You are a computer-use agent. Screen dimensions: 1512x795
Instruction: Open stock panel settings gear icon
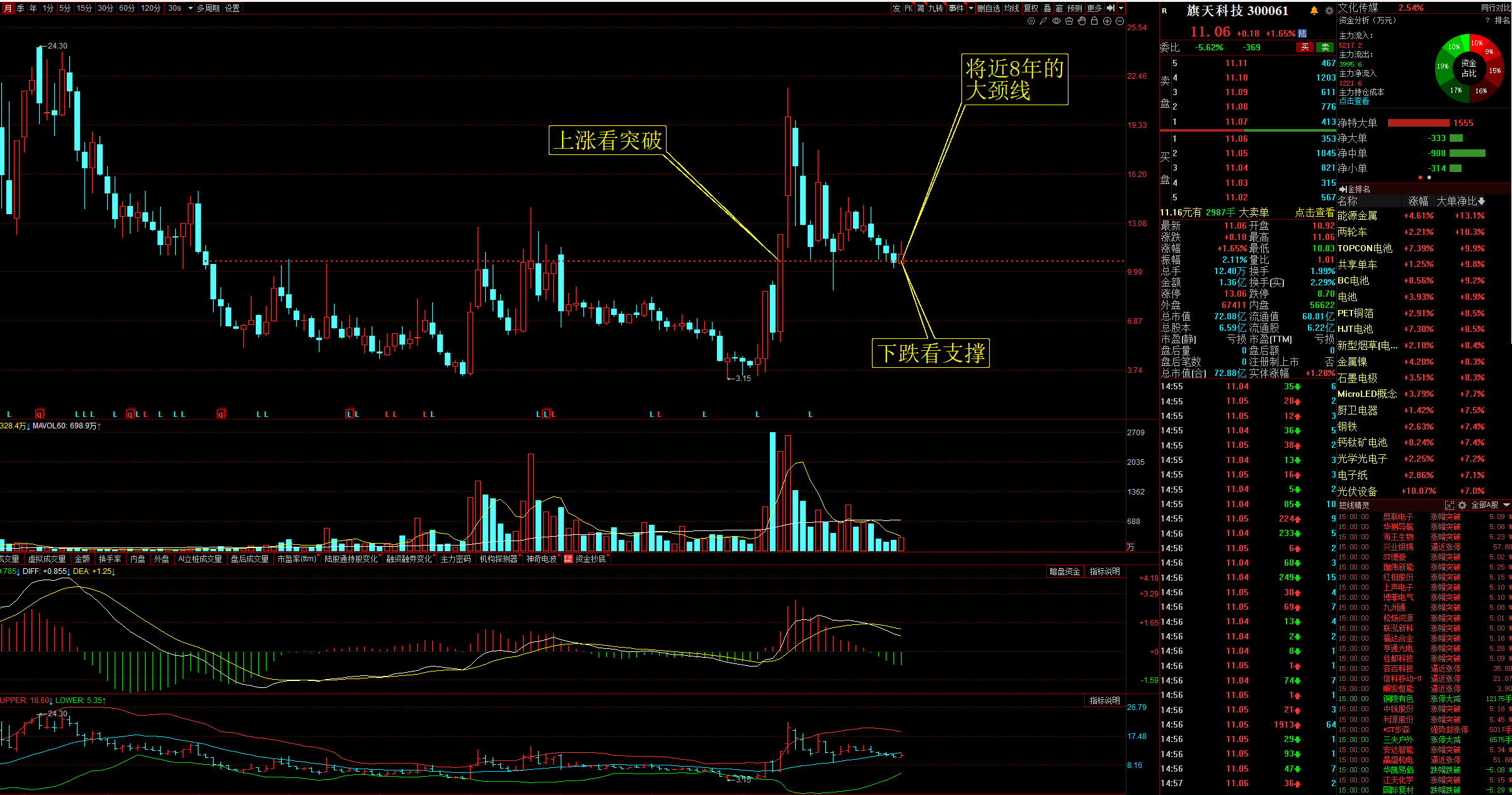(x=1329, y=11)
